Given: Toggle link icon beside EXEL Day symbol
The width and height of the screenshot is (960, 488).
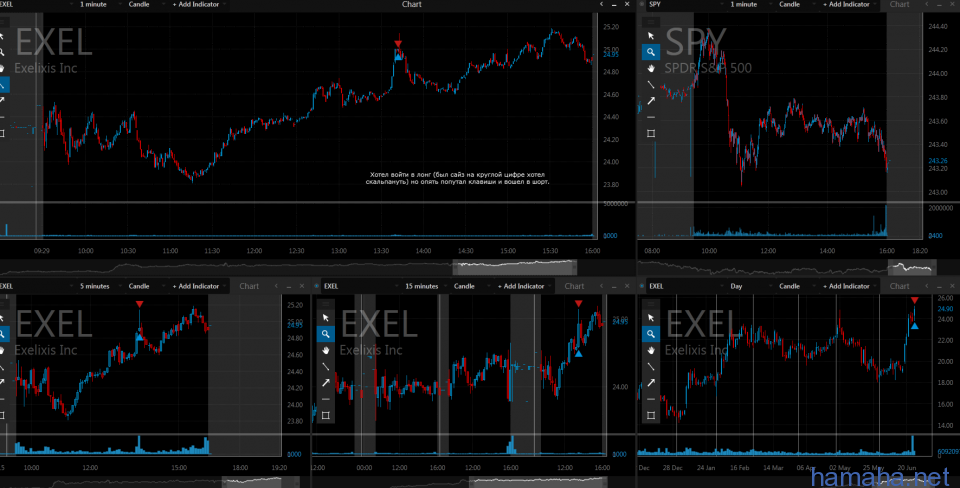Looking at the screenshot, I should [642, 286].
